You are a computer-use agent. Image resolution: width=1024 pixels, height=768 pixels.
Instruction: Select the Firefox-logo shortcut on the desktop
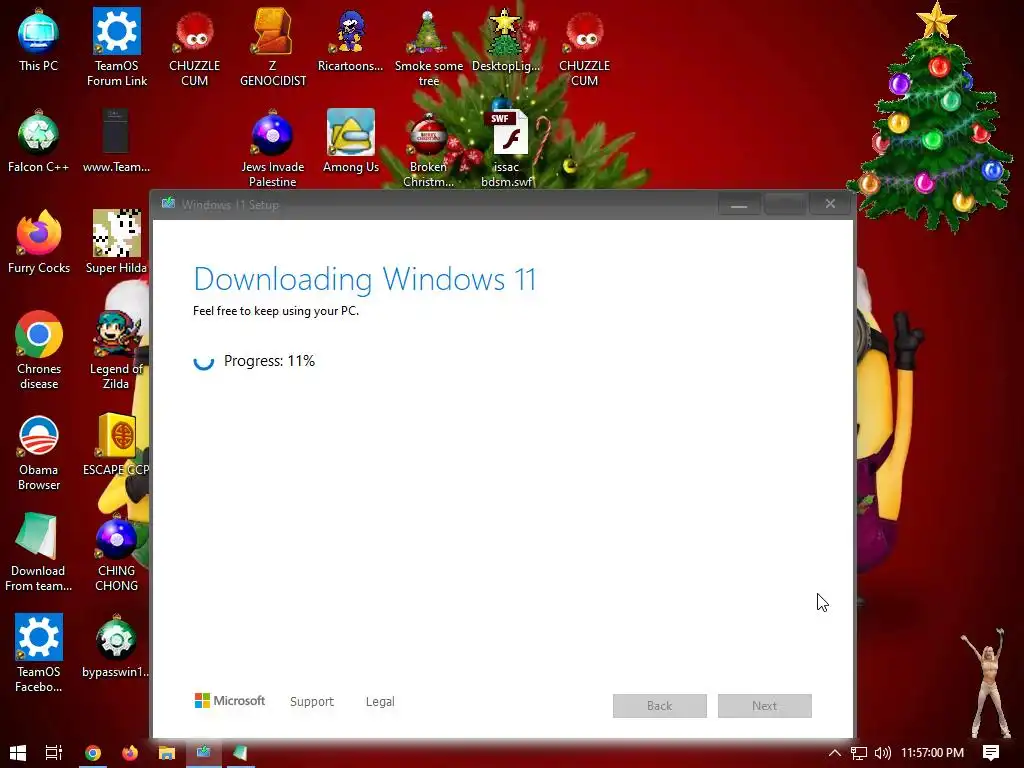(39, 242)
